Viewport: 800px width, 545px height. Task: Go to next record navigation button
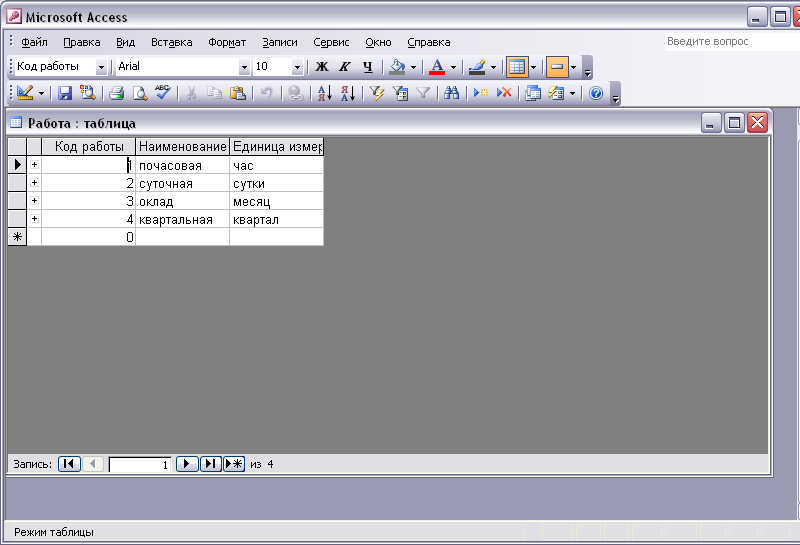tap(187, 464)
